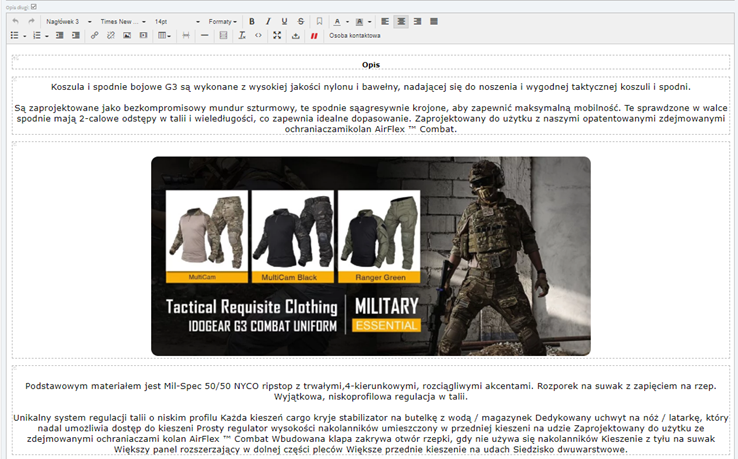Clear the text formatting

242,35
